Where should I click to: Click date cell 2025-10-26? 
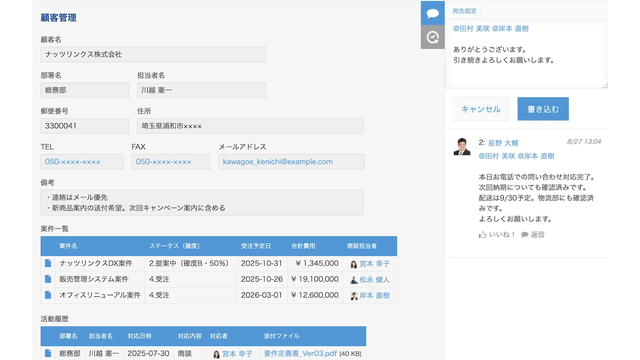click(262, 279)
